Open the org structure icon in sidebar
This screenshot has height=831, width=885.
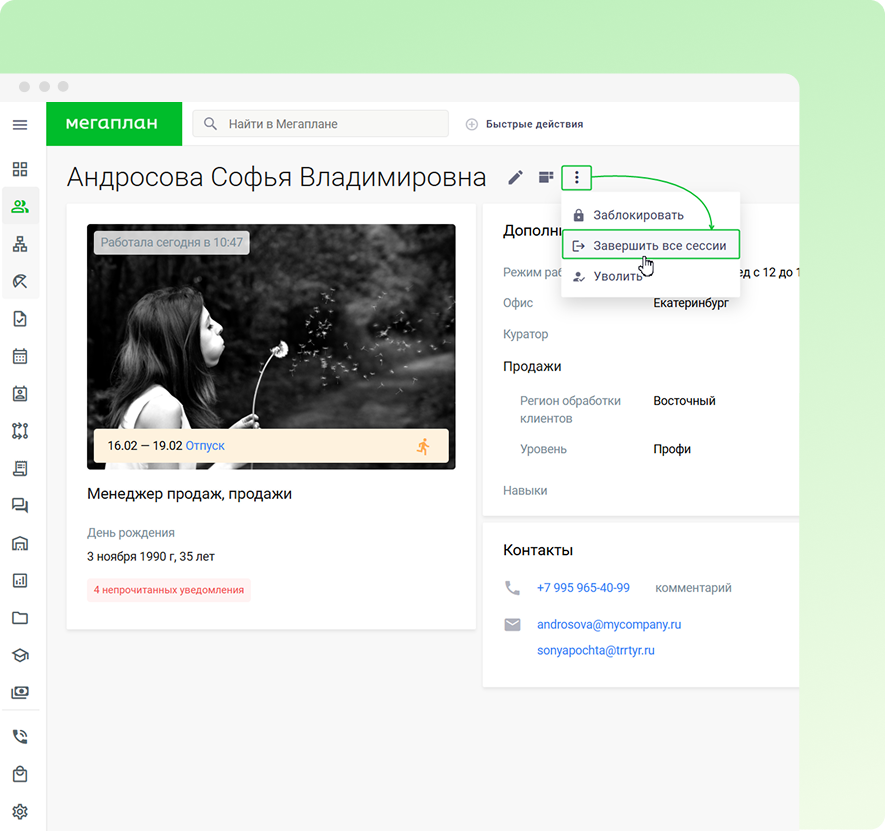click(x=20, y=244)
